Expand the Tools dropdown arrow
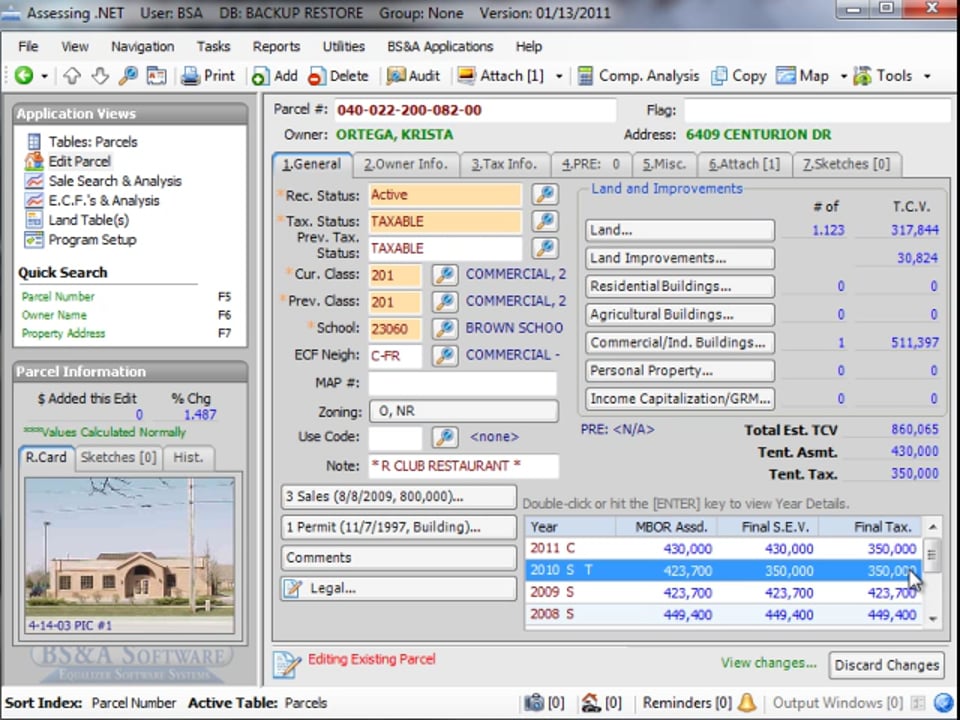This screenshot has height=720, width=960. (x=927, y=76)
